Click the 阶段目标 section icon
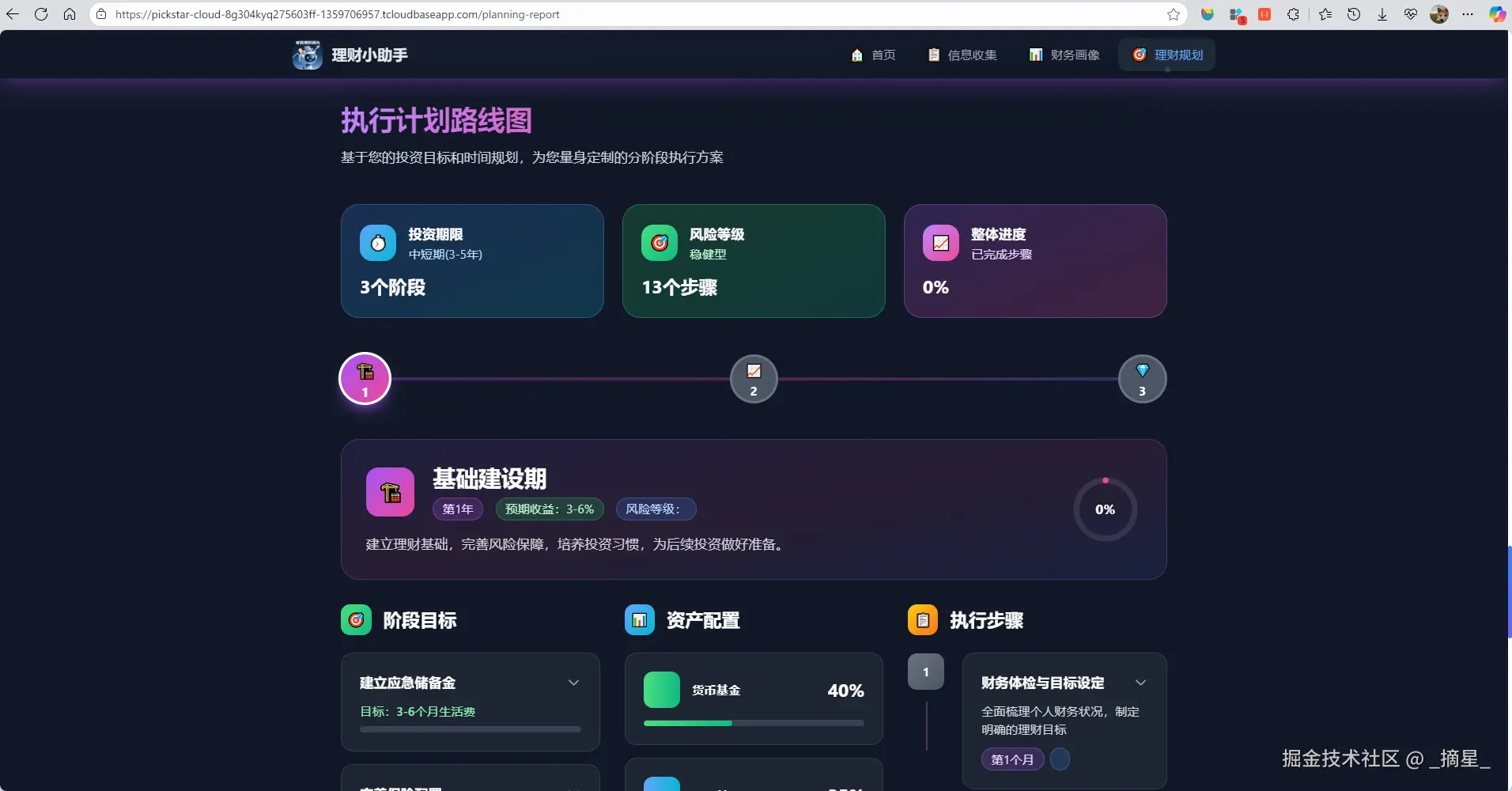1512x791 pixels. pyautogui.click(x=356, y=620)
